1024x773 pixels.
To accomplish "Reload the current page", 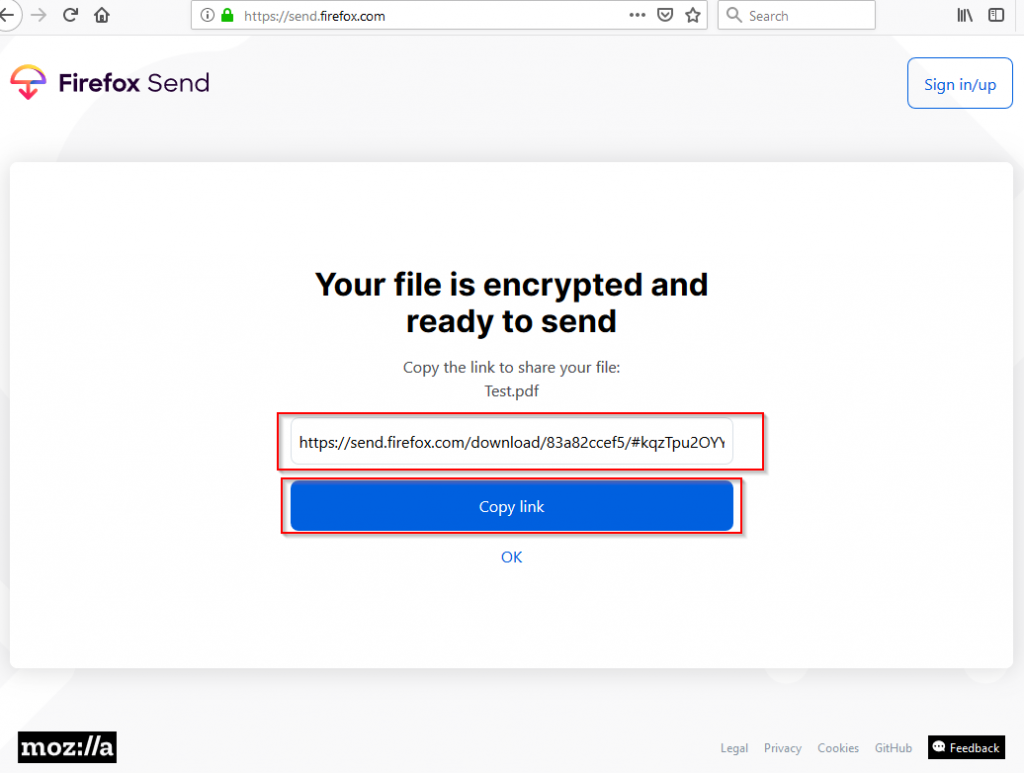I will coord(70,15).
